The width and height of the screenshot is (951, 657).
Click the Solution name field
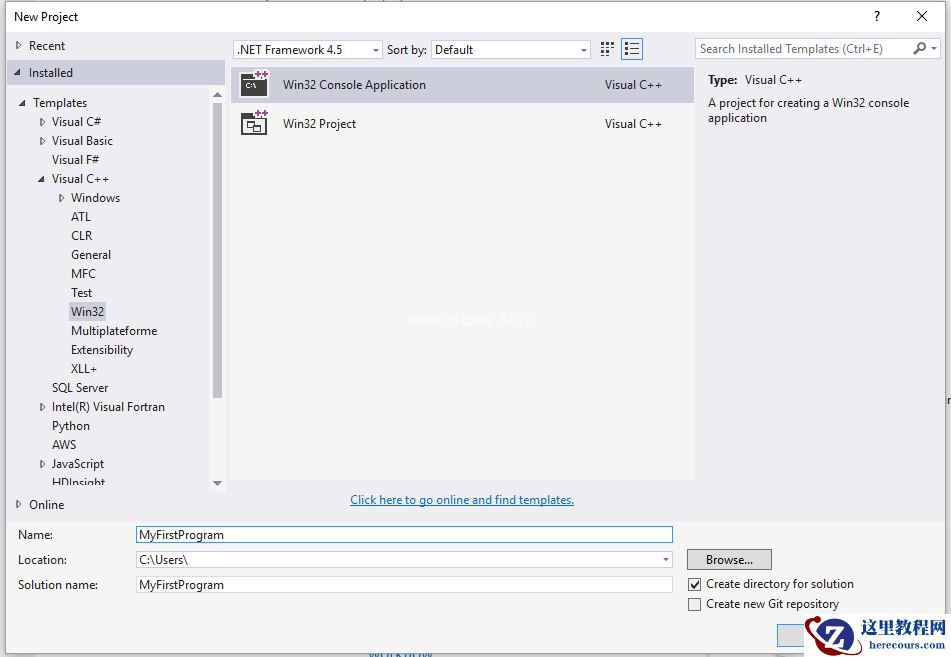(405, 585)
